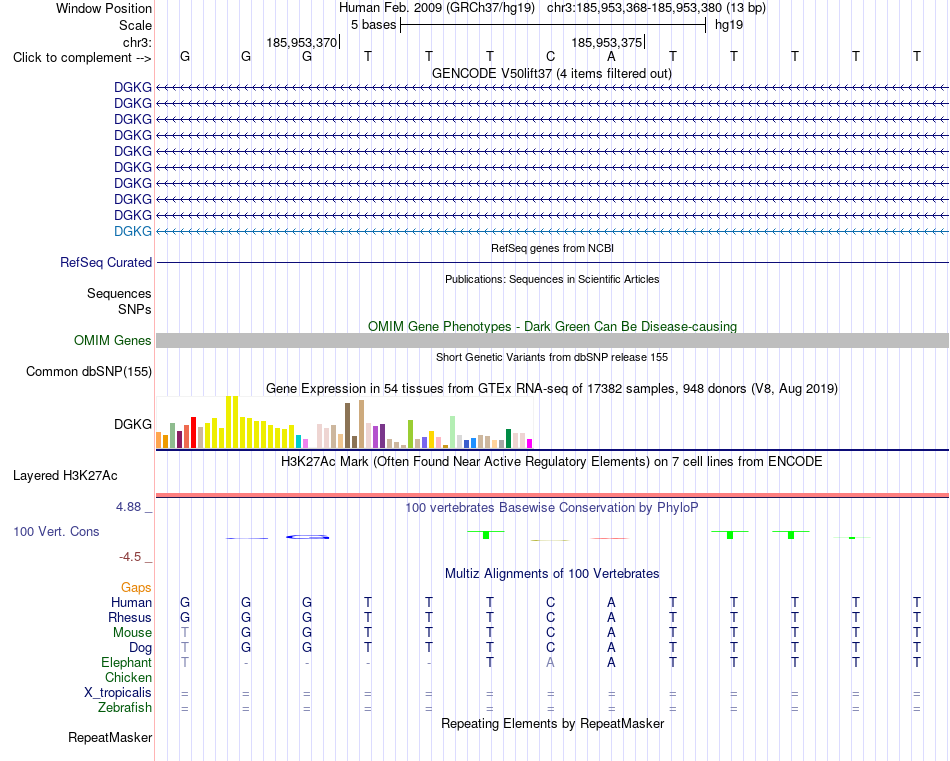Click the '5 bases' scale text
Screen dimensions: 950x761
pos(373,25)
